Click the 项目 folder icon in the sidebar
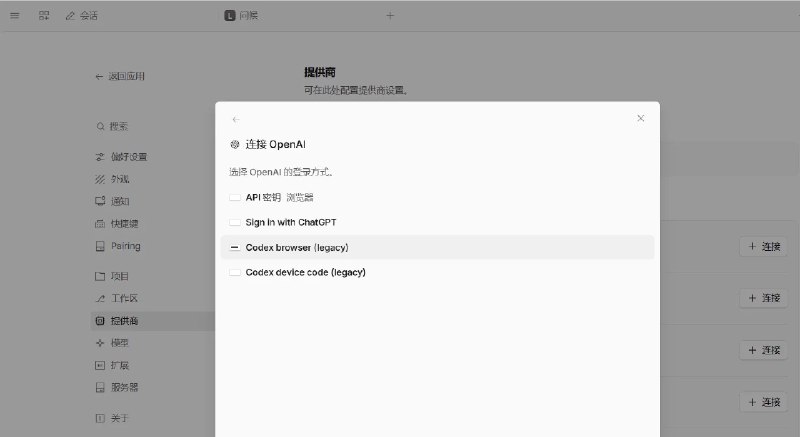The height and width of the screenshot is (437, 800). point(100,276)
